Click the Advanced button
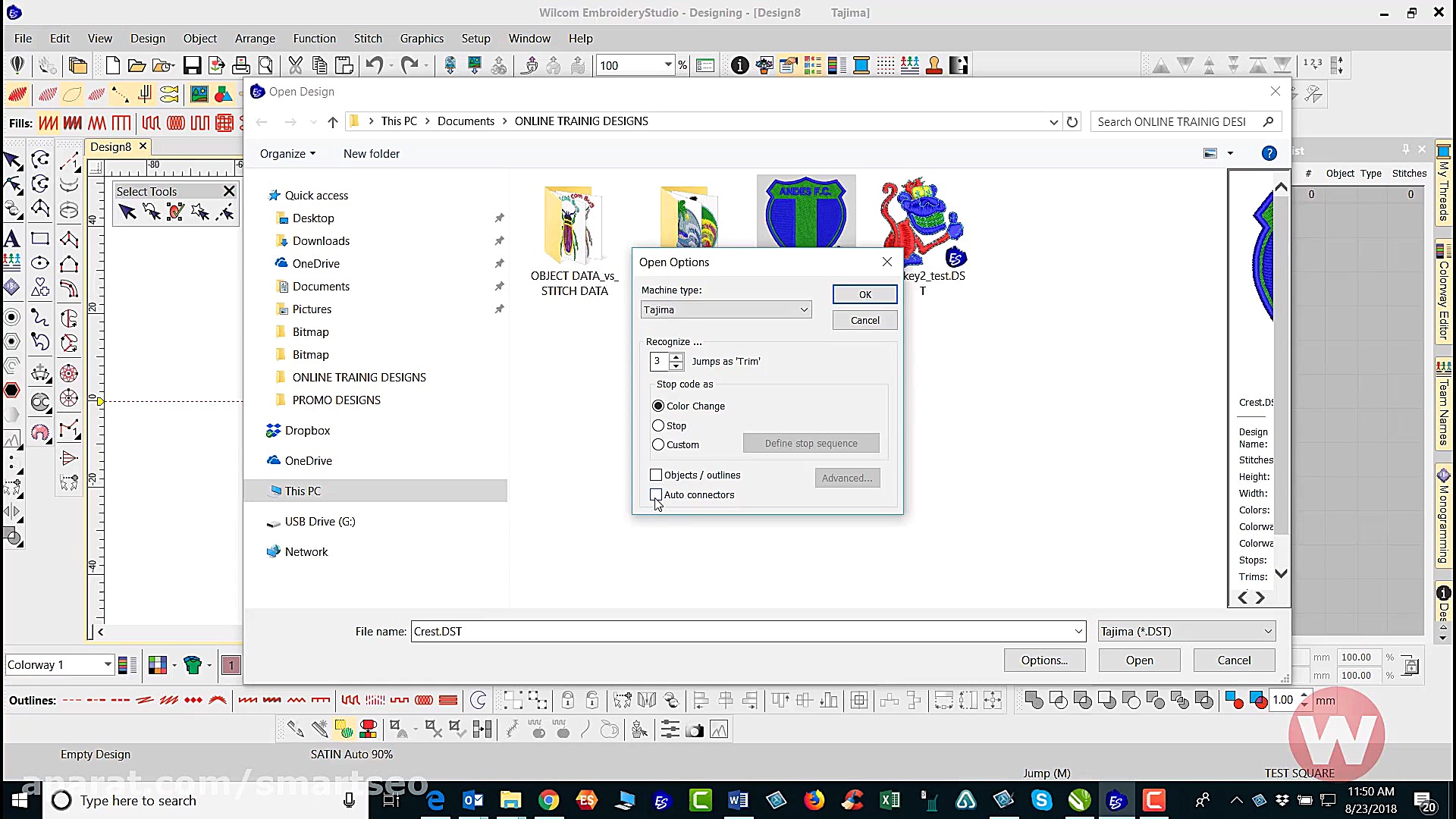Image resolution: width=1456 pixels, height=819 pixels. coord(847,478)
